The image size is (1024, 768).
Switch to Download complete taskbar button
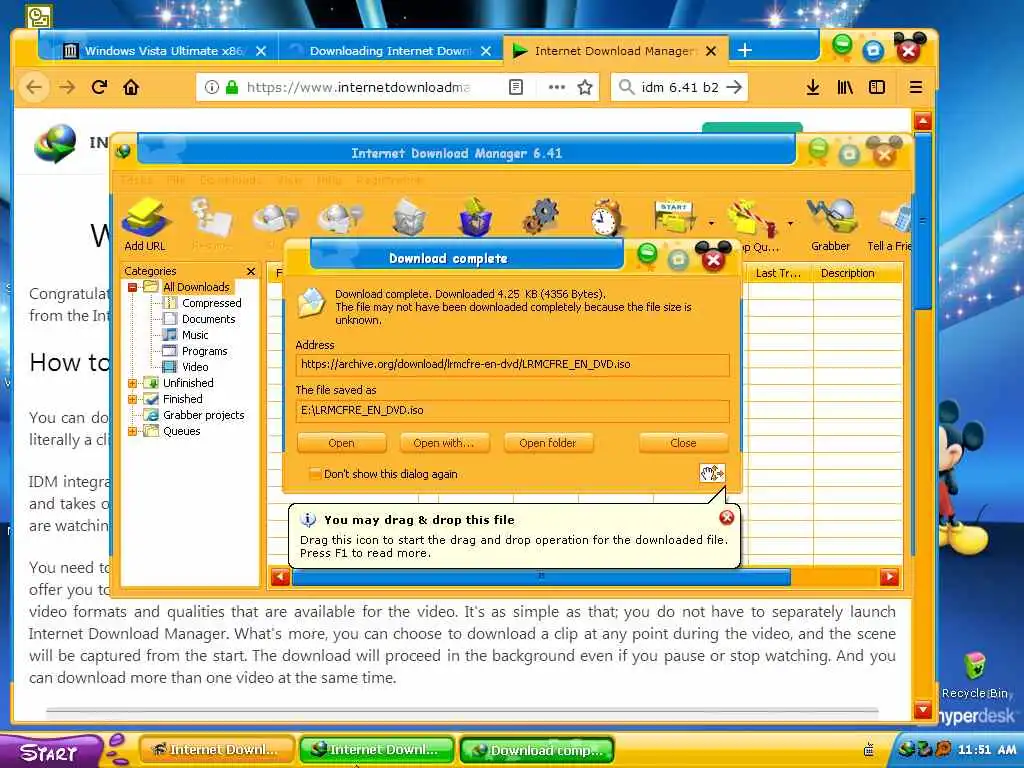537,750
